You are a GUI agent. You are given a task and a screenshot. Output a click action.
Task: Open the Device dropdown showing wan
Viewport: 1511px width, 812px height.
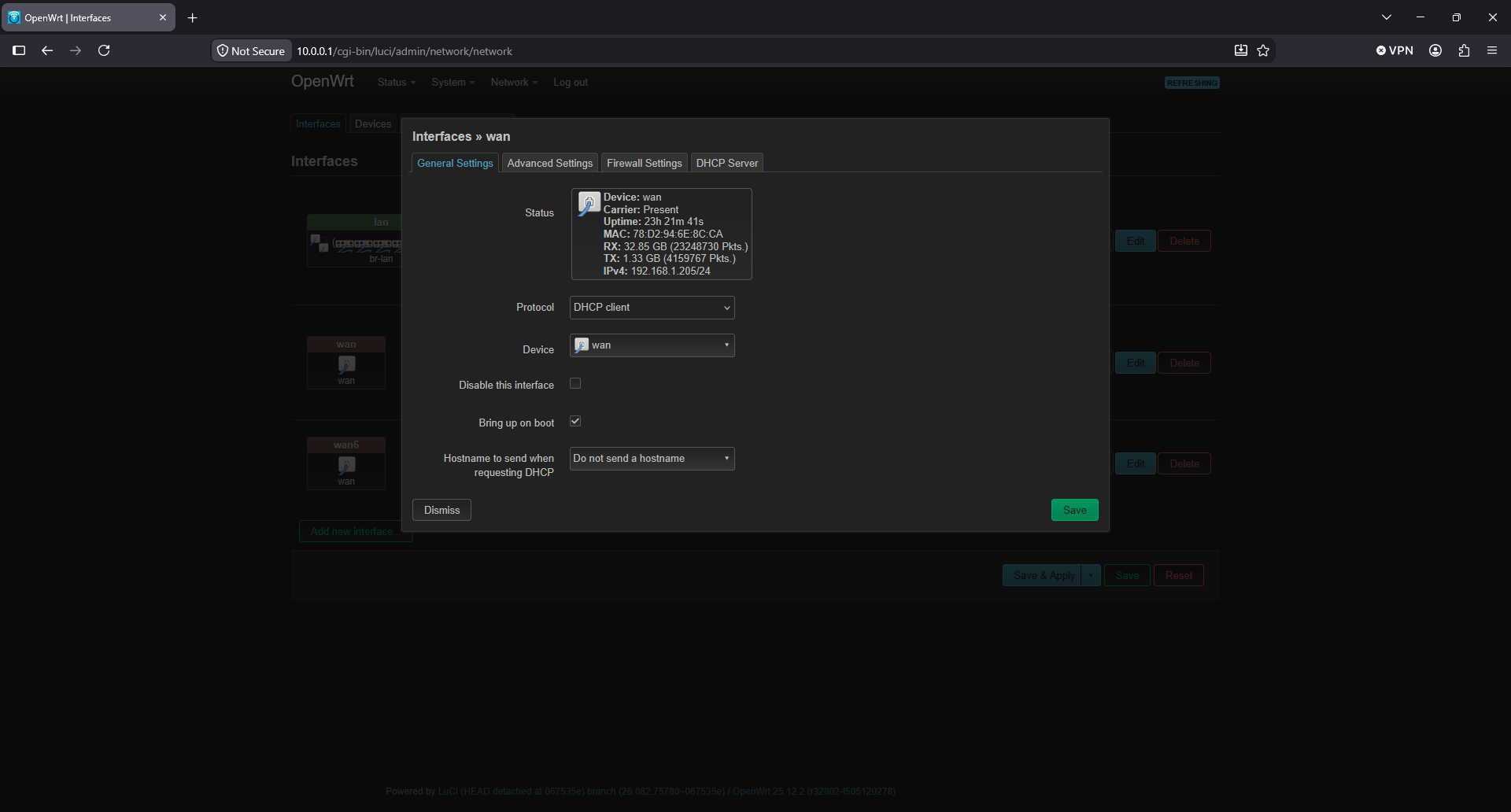[x=652, y=345]
